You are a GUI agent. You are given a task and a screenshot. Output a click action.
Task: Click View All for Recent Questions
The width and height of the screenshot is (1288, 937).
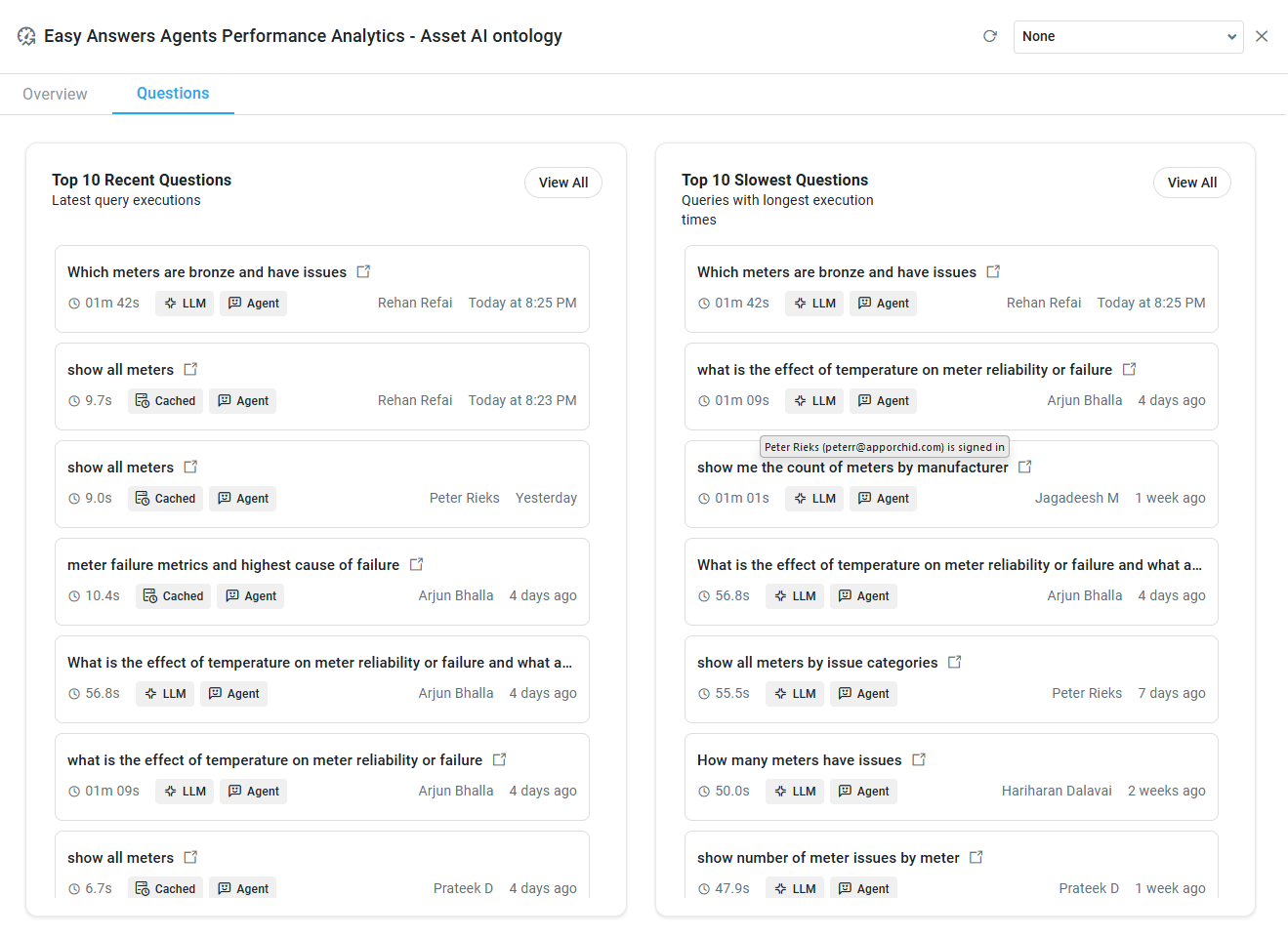pos(562,183)
